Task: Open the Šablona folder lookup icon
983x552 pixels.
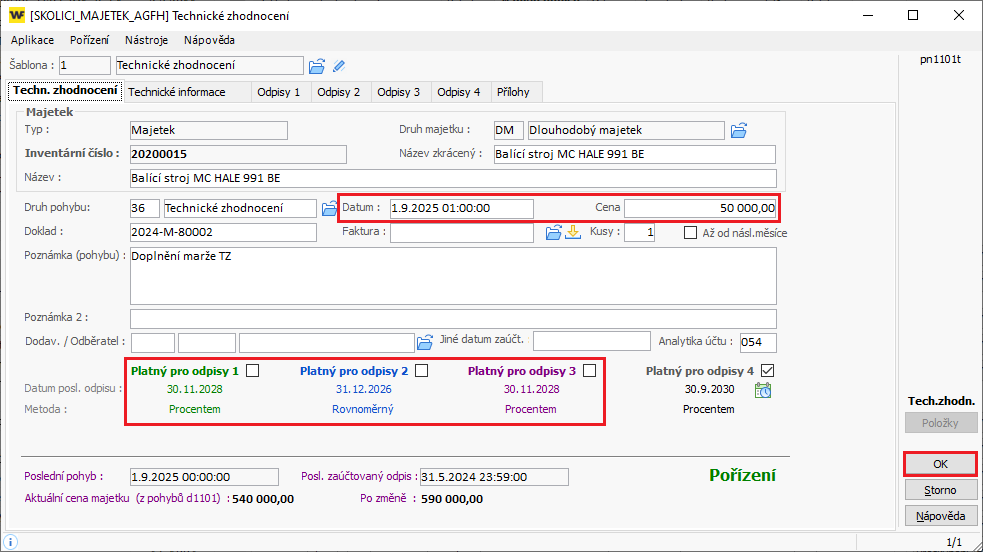Action: coord(317,66)
